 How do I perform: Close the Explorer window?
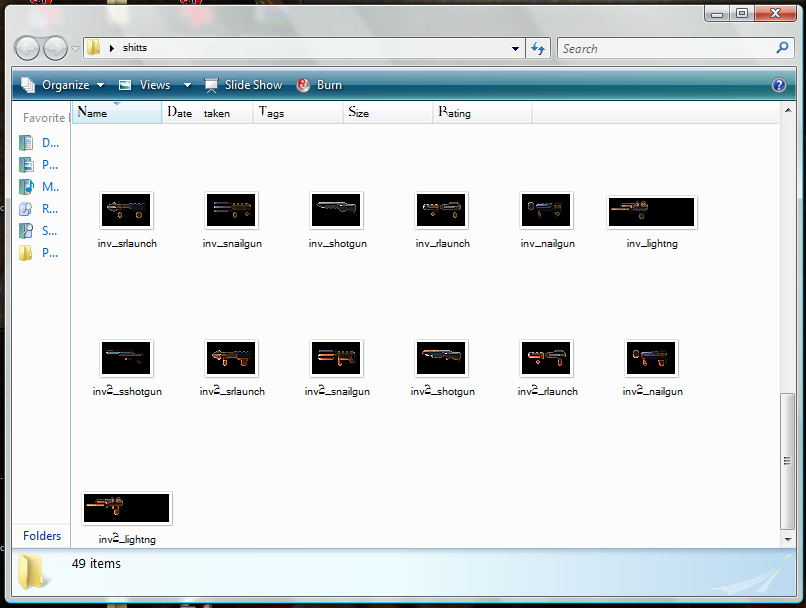[775, 14]
